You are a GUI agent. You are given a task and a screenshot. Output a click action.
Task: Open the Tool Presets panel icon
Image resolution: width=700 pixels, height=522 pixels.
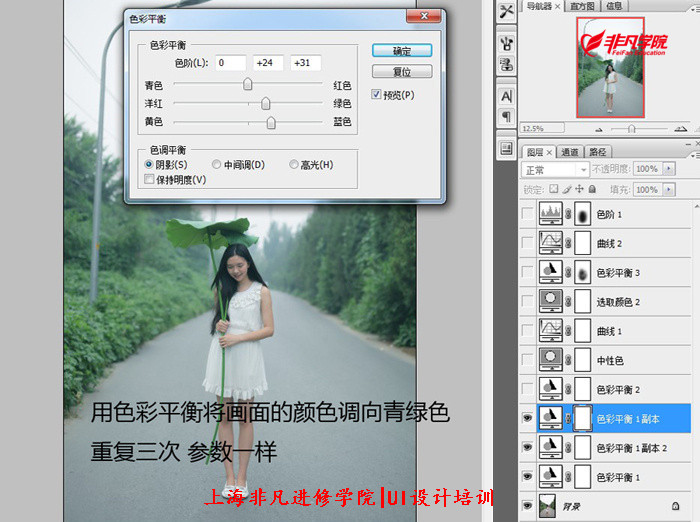pyautogui.click(x=506, y=11)
